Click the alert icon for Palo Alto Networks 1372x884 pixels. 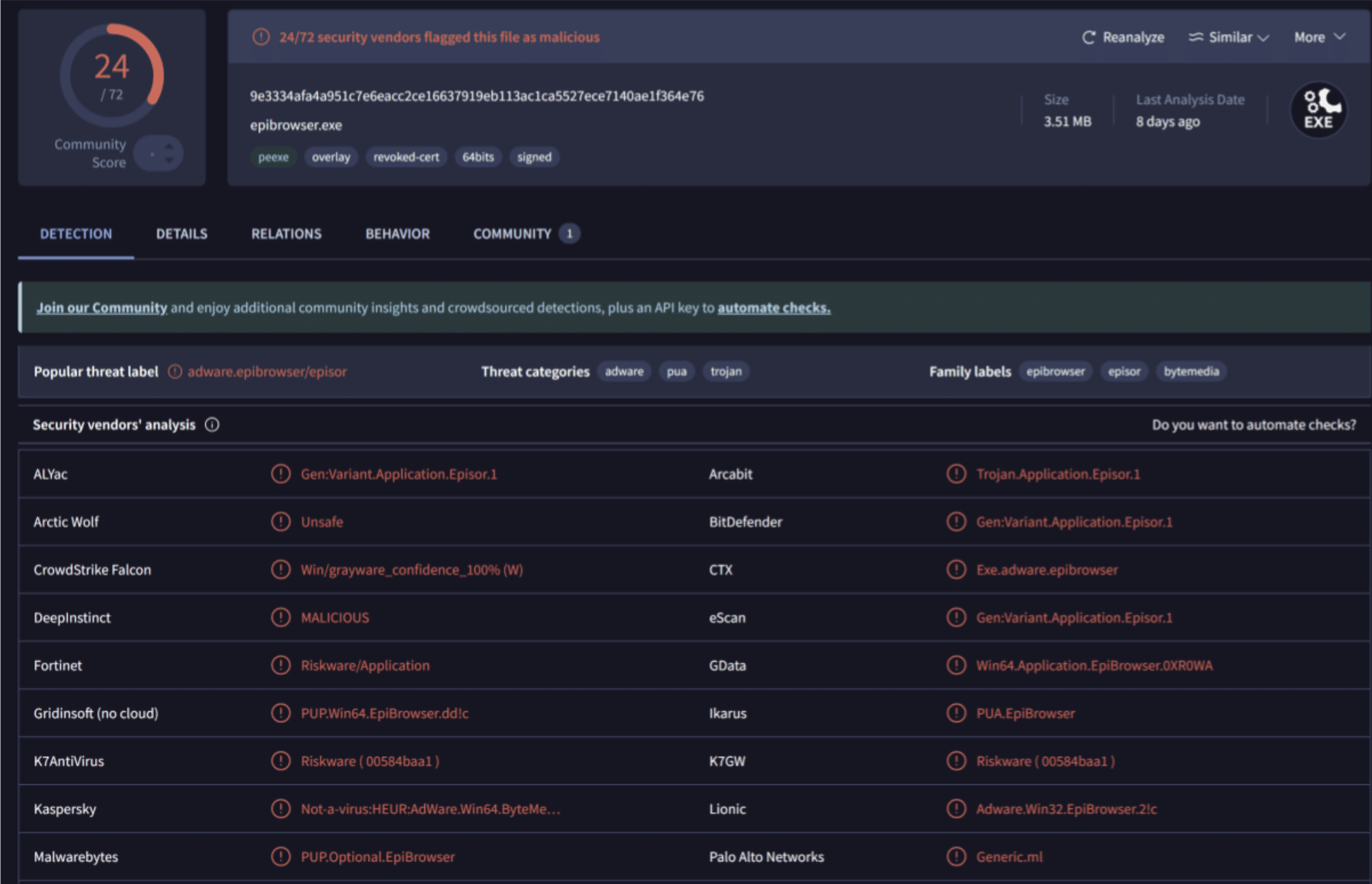click(x=956, y=856)
